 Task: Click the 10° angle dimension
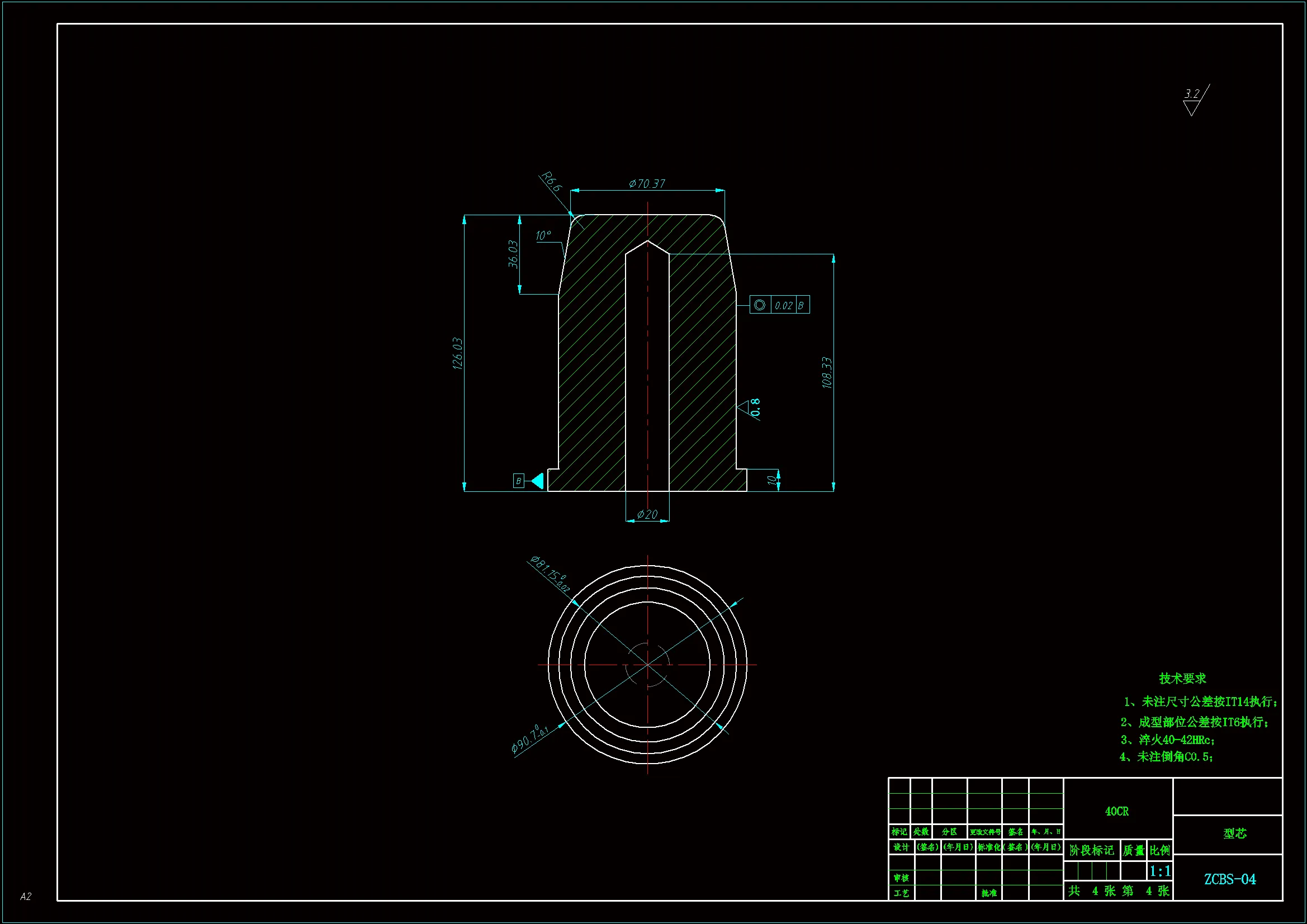(x=543, y=235)
